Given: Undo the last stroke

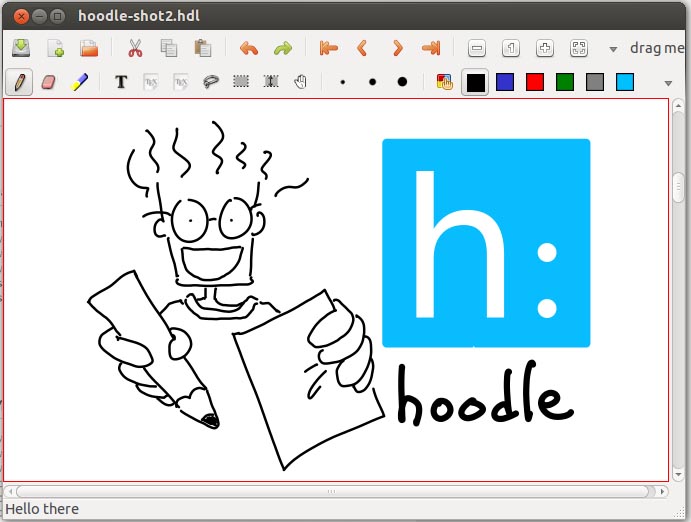Looking at the screenshot, I should [x=249, y=48].
